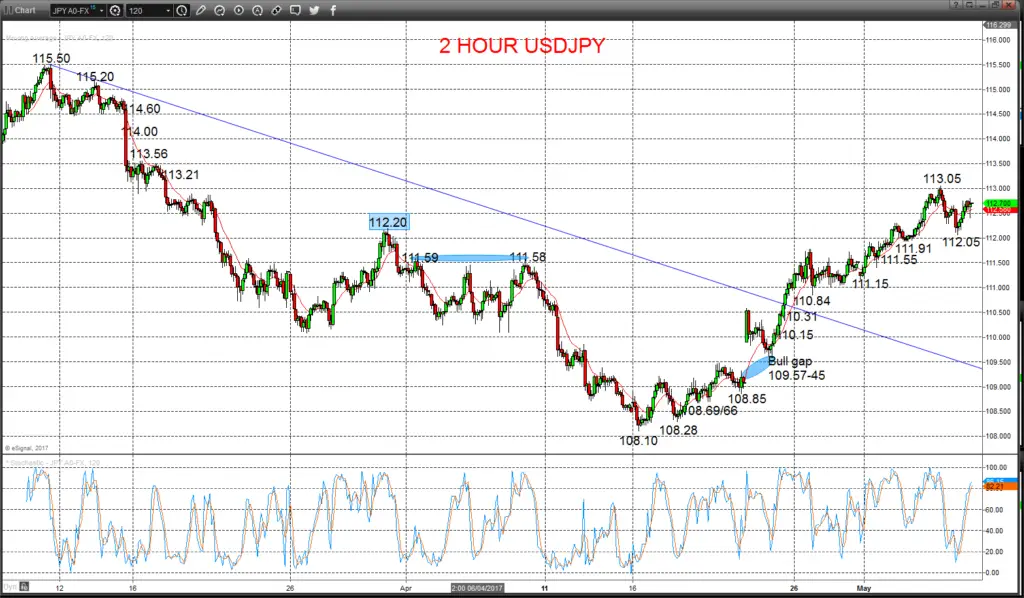Share chart via the Twitter icon
The height and width of the screenshot is (598, 1024).
[315, 10]
